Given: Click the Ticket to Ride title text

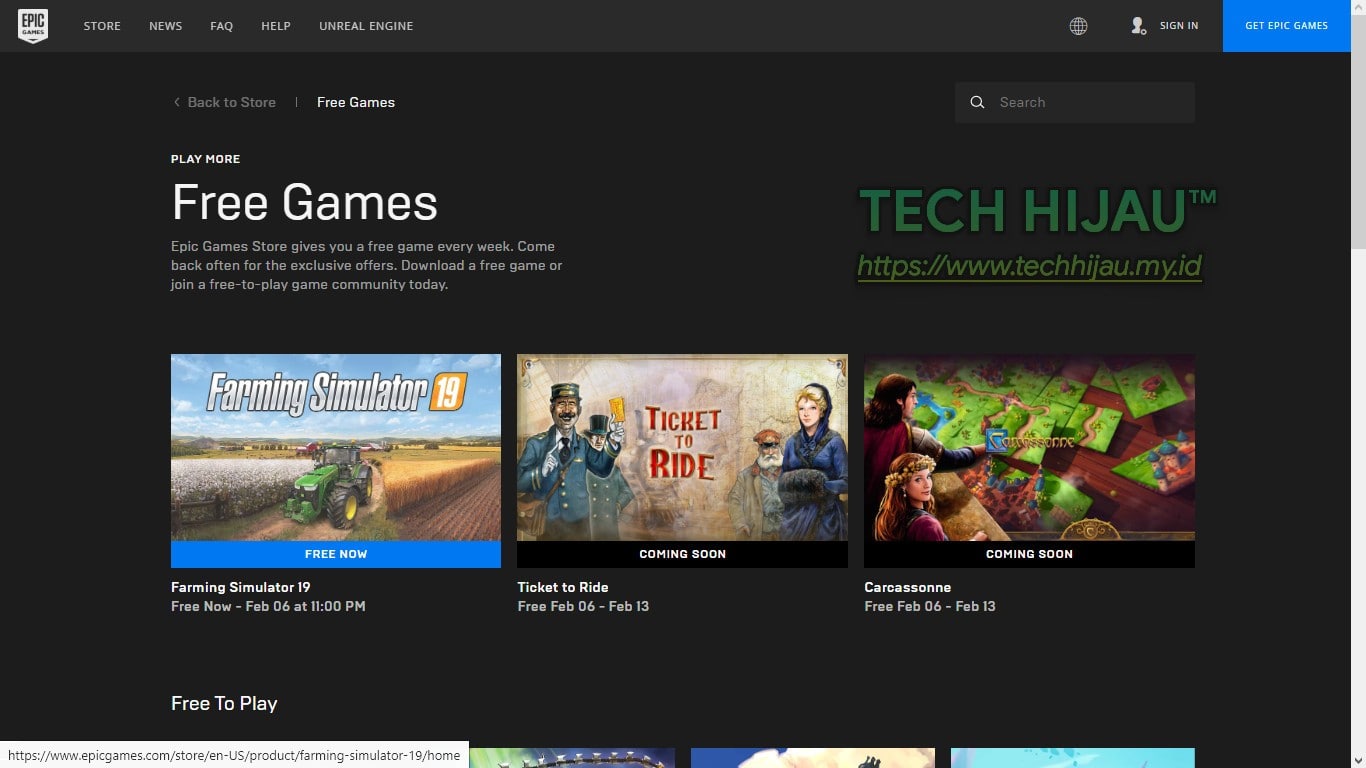Looking at the screenshot, I should pos(563,587).
